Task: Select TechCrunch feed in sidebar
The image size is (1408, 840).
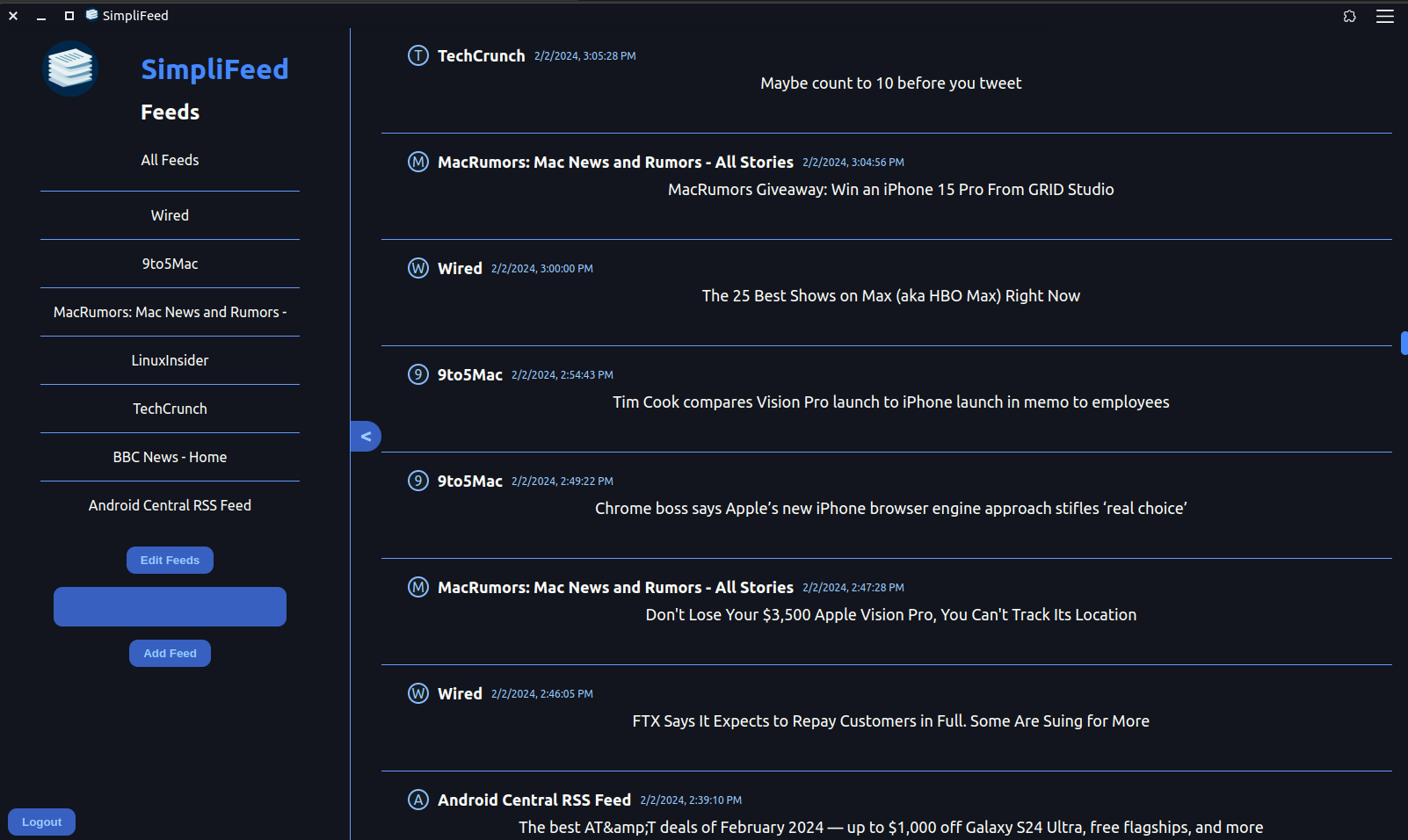Action: (x=170, y=409)
